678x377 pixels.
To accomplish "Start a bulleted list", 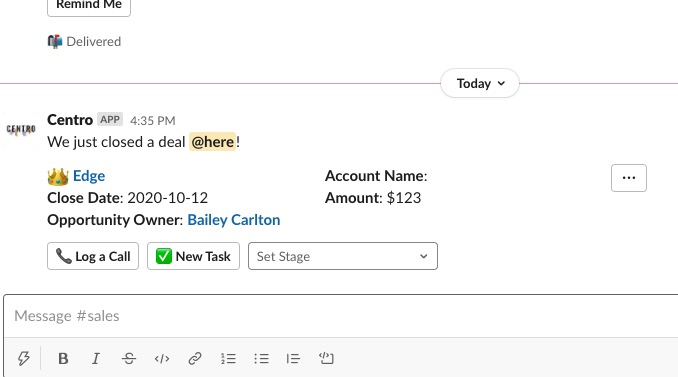I will [261, 358].
